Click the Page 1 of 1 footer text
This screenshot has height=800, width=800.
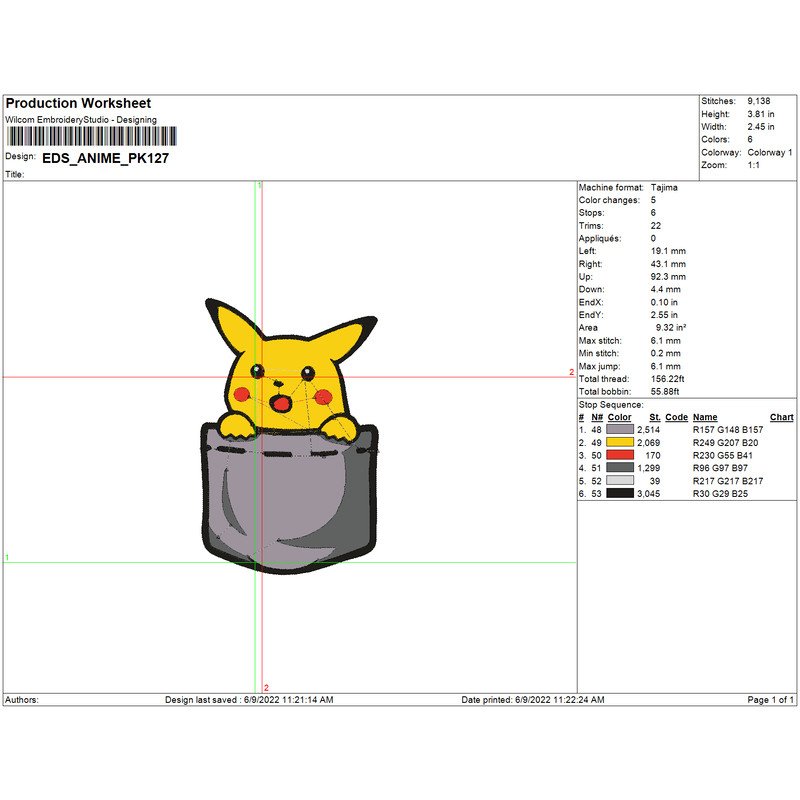(771, 700)
